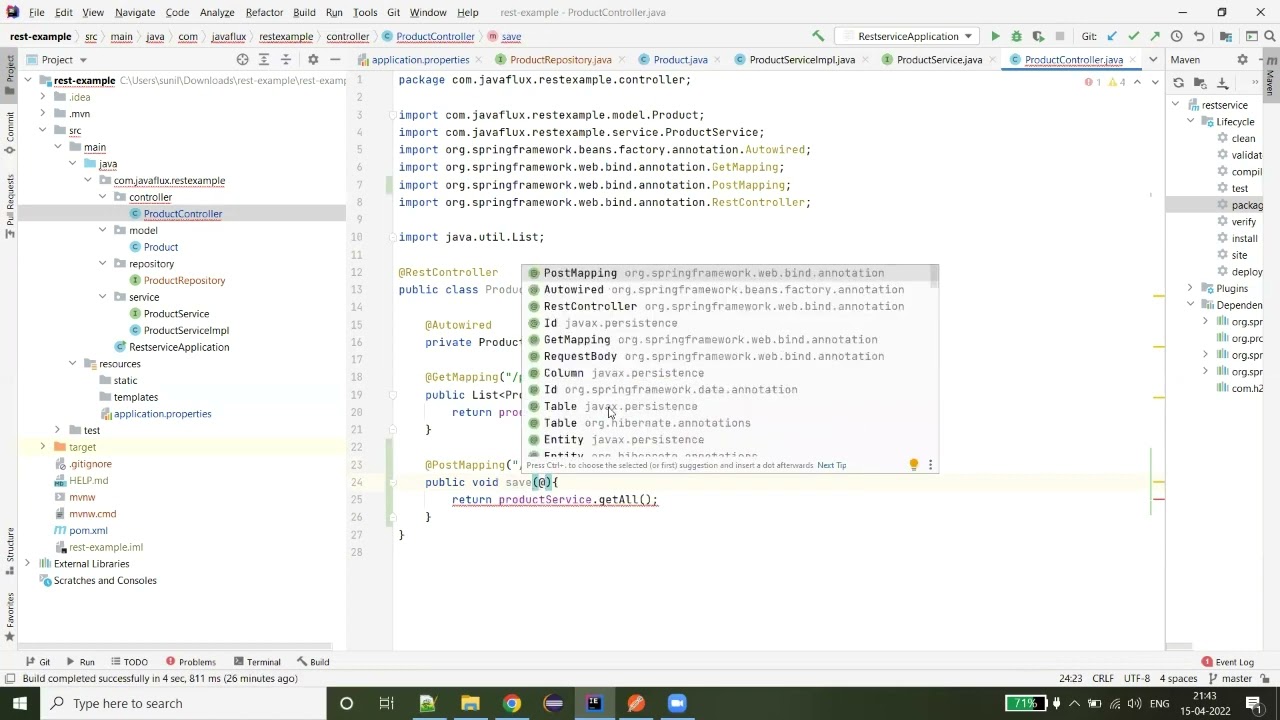
Task: Click the Git update project arrow
Action: [x=1112, y=37]
